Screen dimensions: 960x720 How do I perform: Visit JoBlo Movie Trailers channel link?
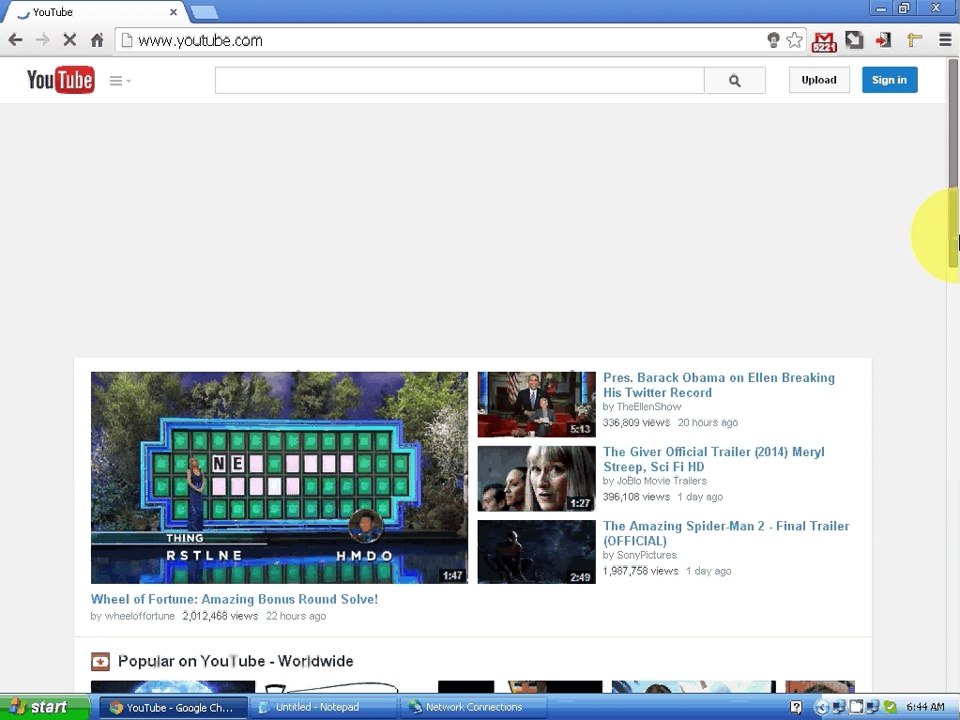tap(661, 481)
